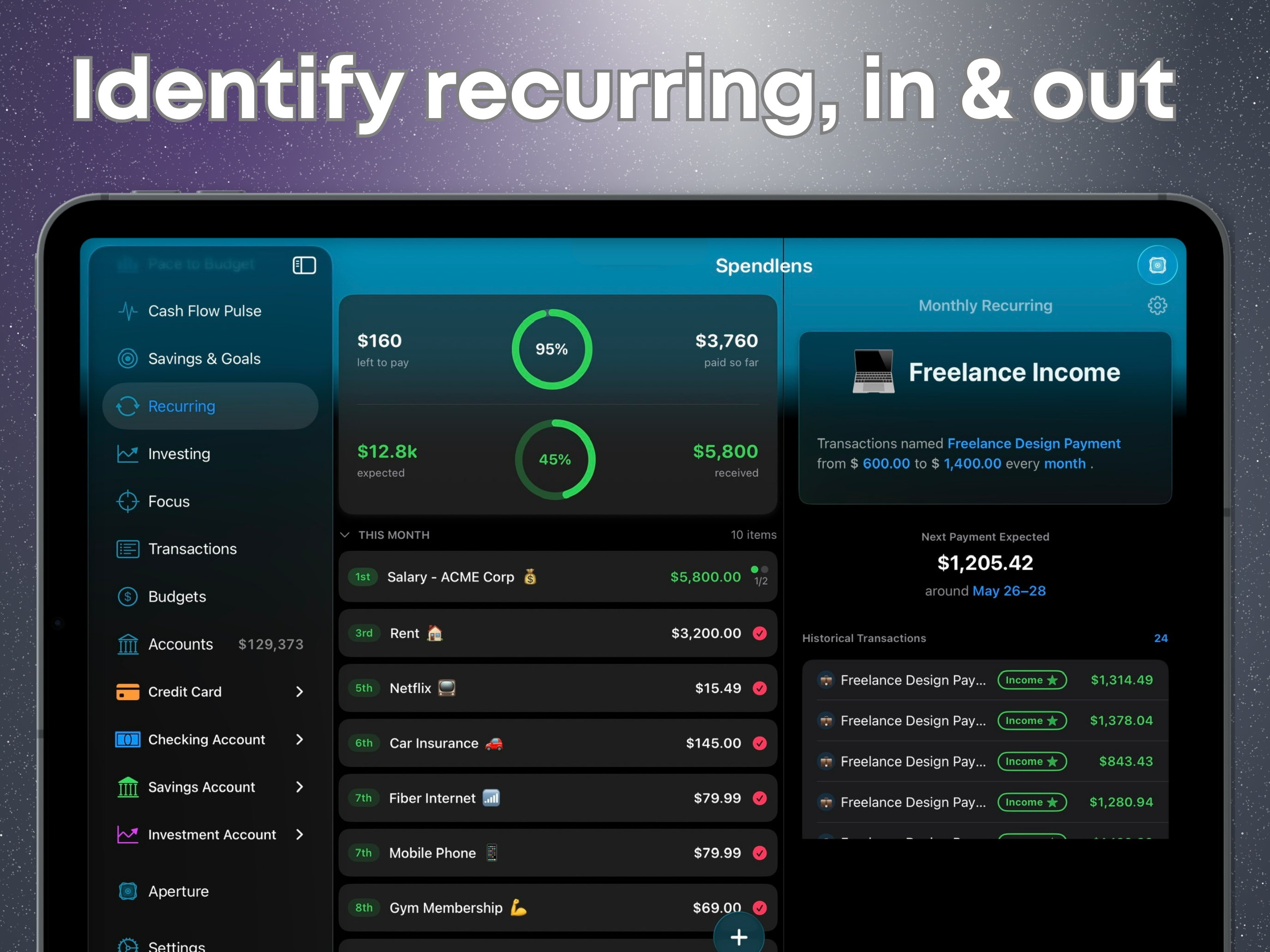Click the Savings & Goals target icon
This screenshot has width=1270, height=952.
[x=127, y=359]
